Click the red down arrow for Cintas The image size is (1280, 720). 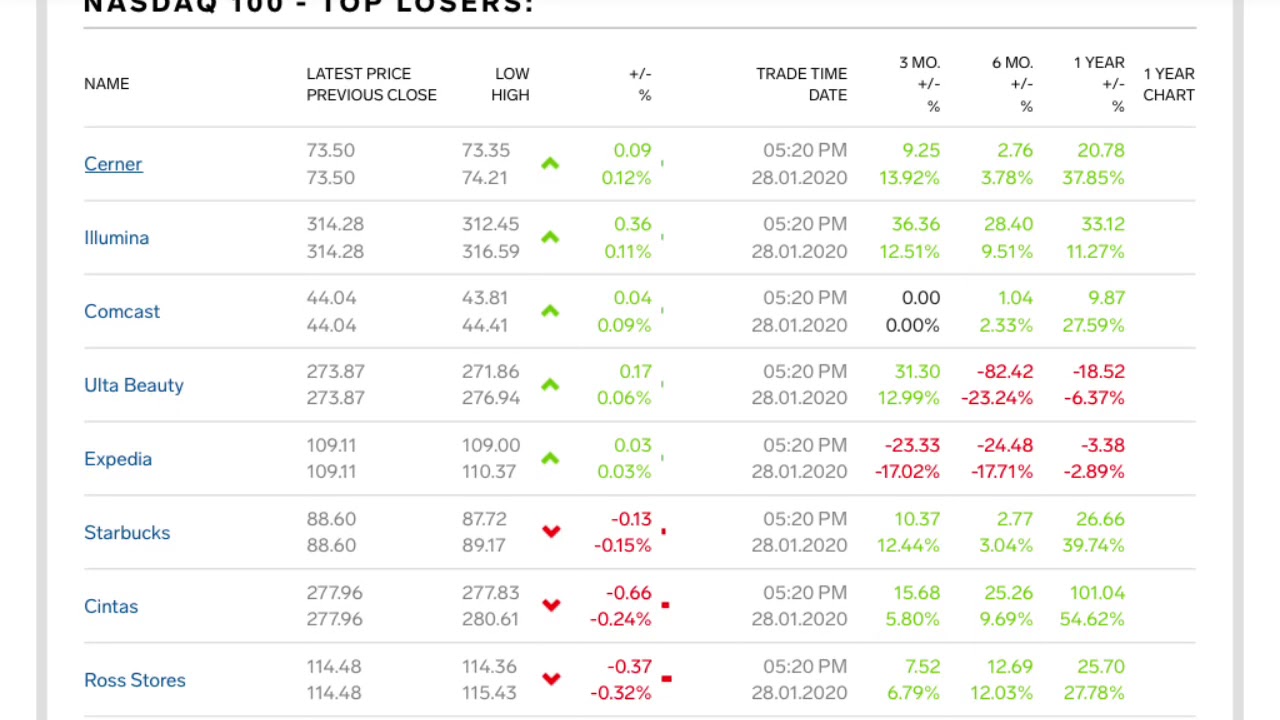point(551,606)
